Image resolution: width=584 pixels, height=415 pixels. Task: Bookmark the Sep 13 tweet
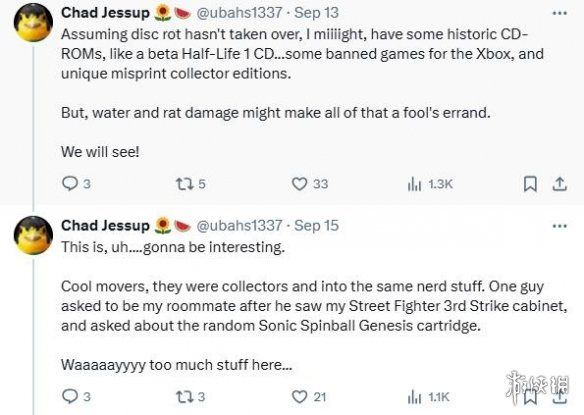[530, 184]
